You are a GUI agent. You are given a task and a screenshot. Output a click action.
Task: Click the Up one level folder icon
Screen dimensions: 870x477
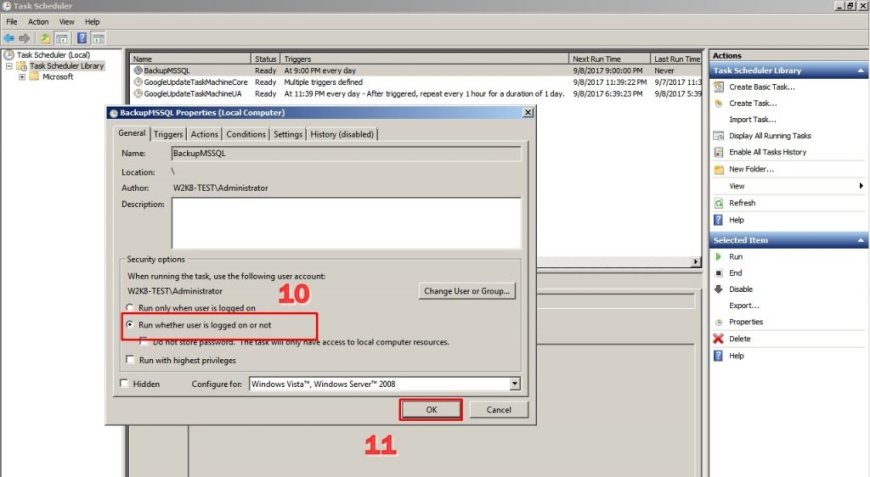[45, 38]
